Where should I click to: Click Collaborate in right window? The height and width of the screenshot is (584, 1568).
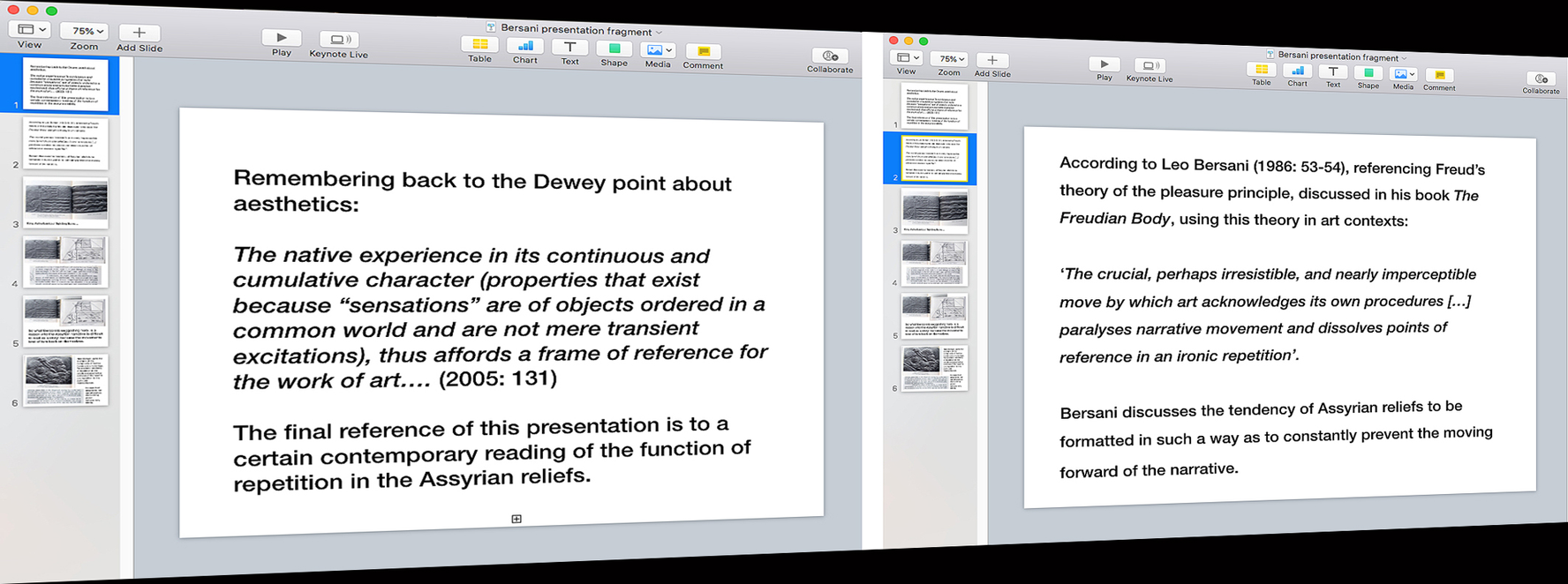(1541, 79)
